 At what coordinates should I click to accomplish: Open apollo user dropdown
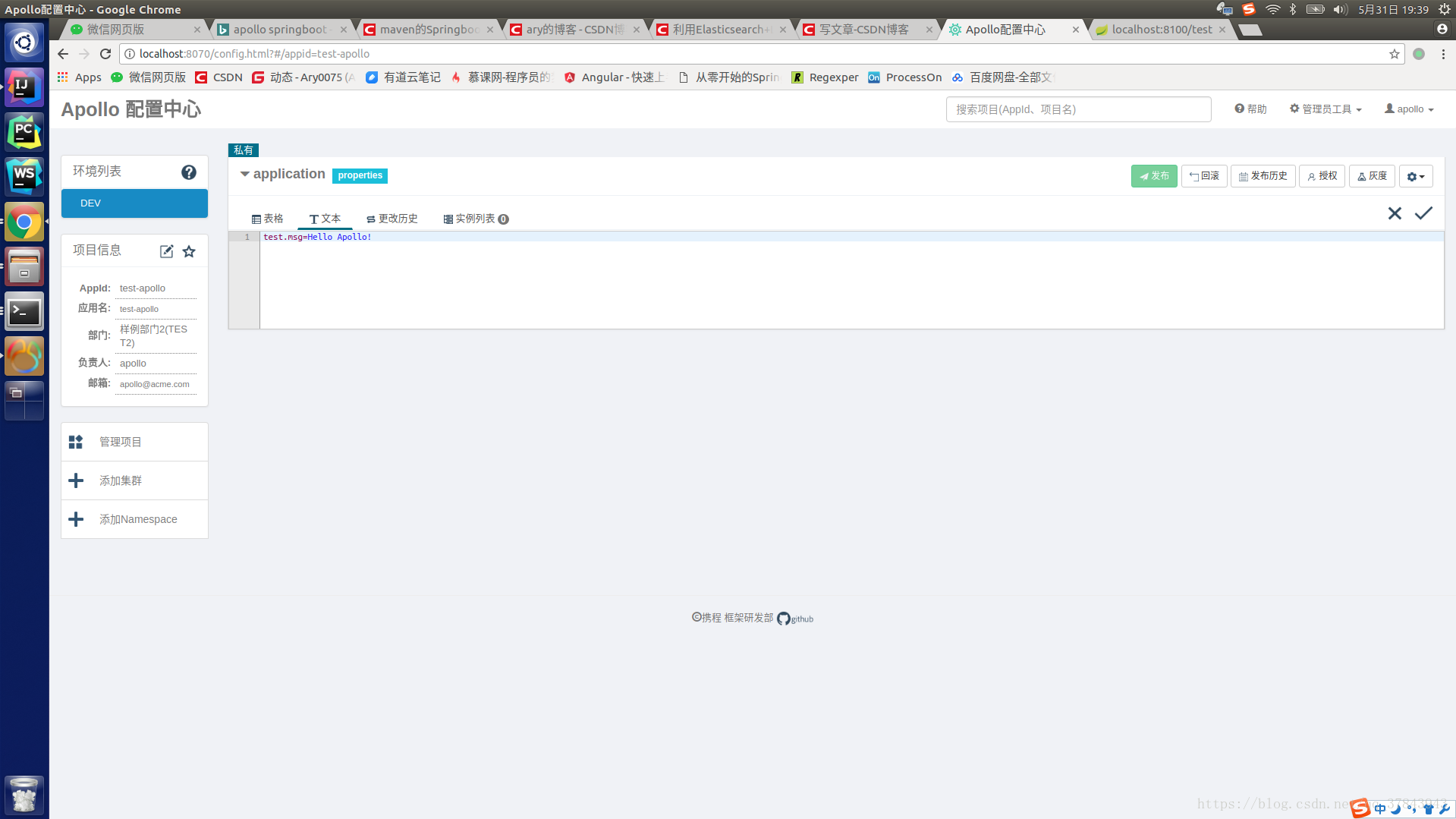coord(1409,109)
